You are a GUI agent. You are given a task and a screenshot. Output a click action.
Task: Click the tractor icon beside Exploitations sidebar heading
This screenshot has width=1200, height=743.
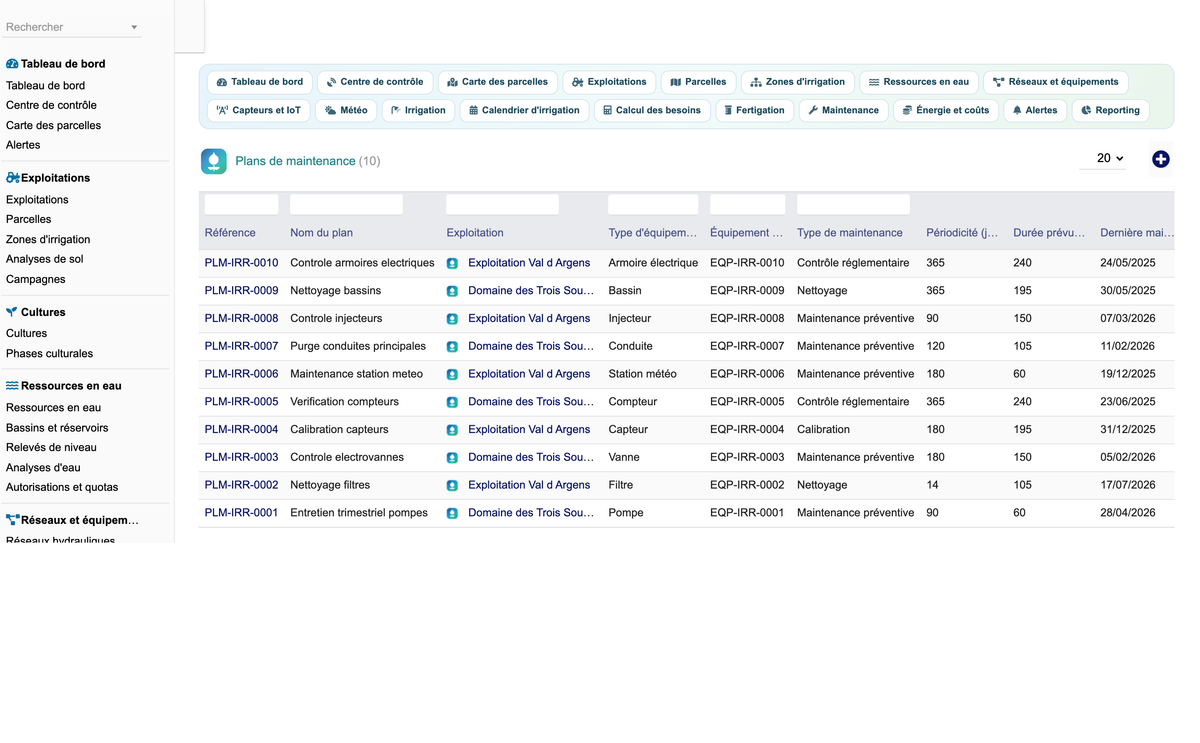[x=12, y=178]
